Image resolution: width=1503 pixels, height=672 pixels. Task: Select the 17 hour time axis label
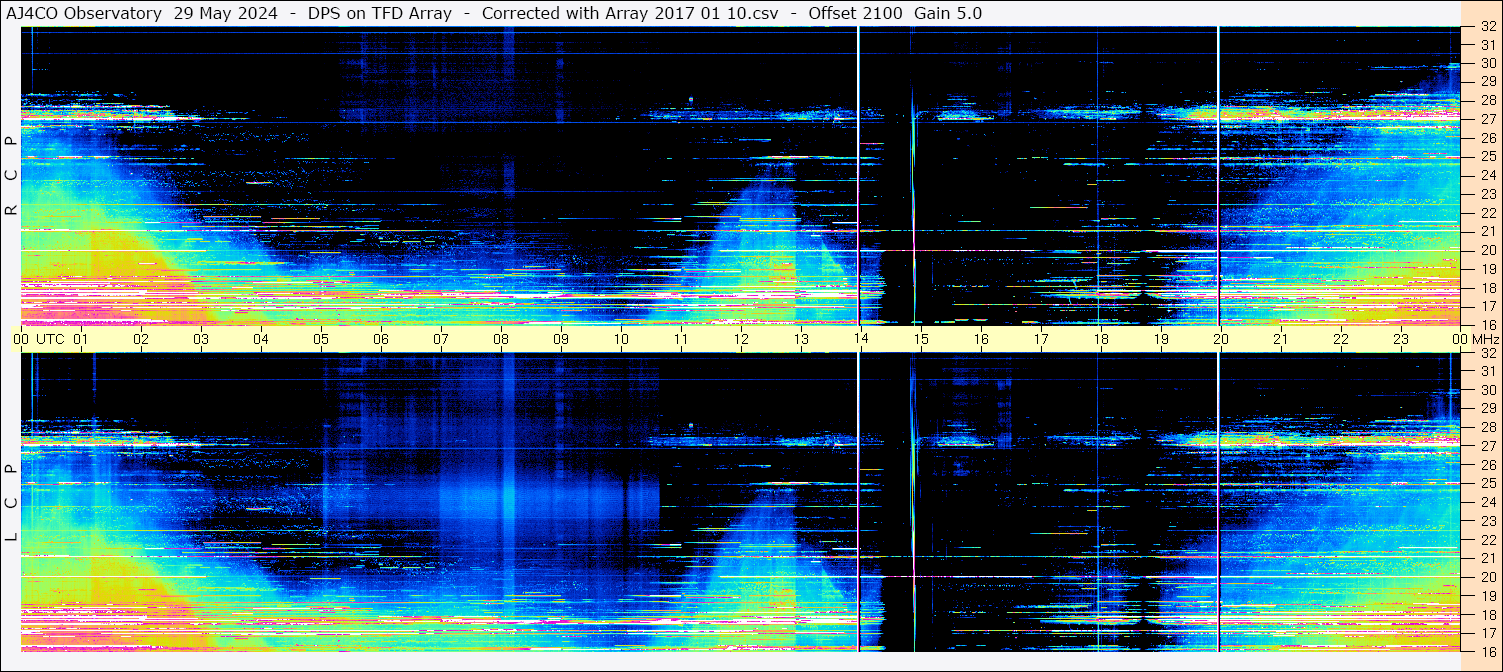click(1041, 339)
